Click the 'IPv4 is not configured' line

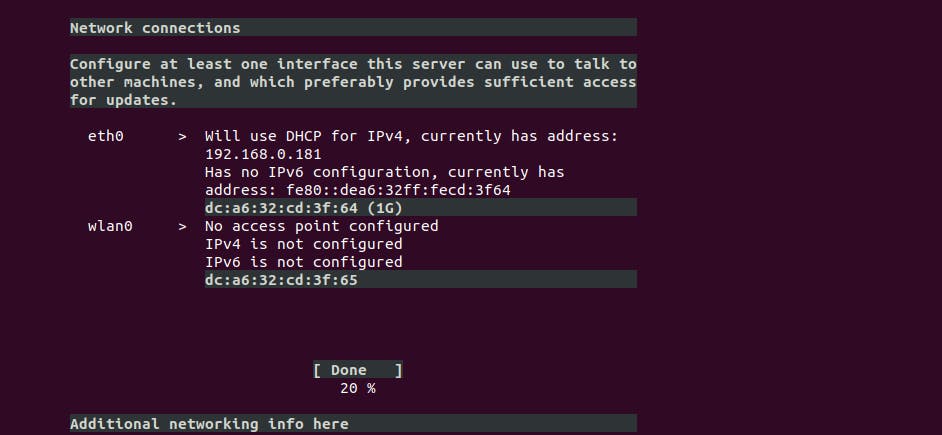tap(303, 244)
